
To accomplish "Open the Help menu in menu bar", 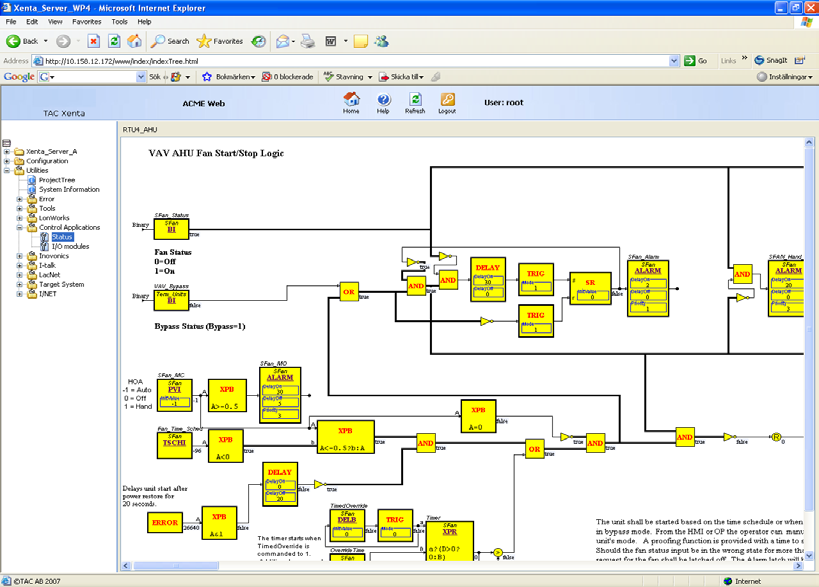I will [144, 22].
